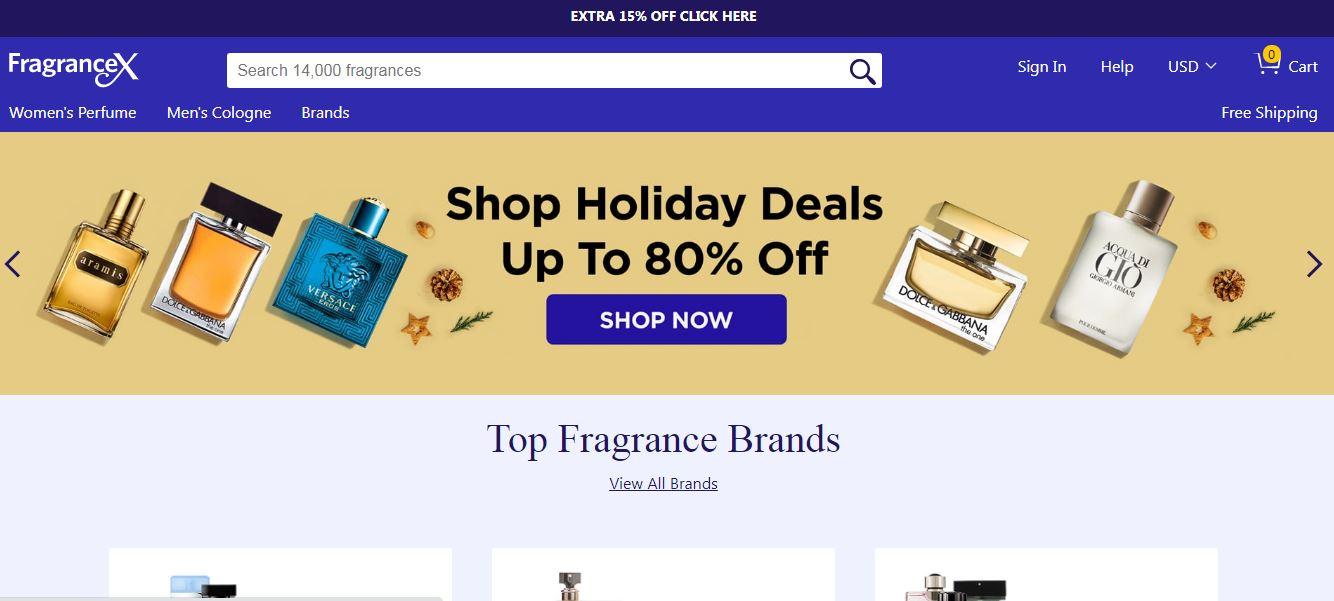Go to previous banner slide arrow
This screenshot has height=601, width=1334.
tap(13, 264)
